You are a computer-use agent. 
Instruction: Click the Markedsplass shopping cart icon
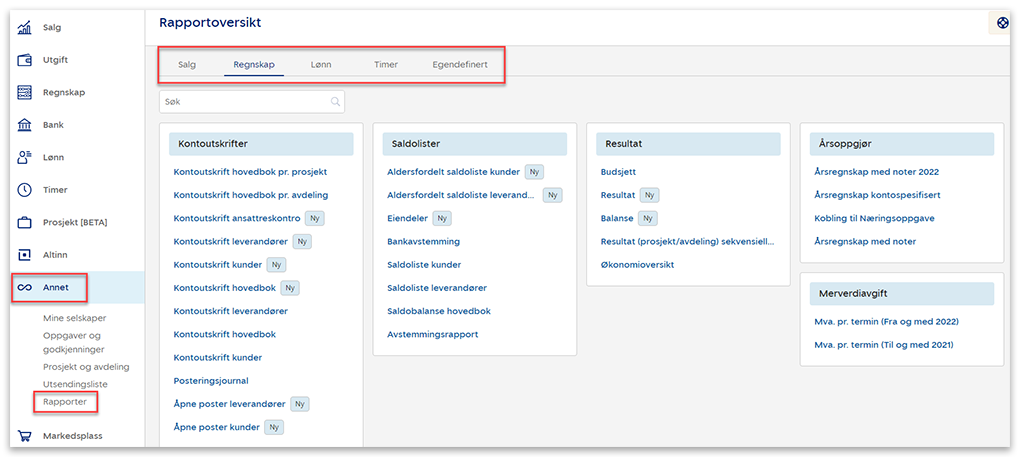26,436
